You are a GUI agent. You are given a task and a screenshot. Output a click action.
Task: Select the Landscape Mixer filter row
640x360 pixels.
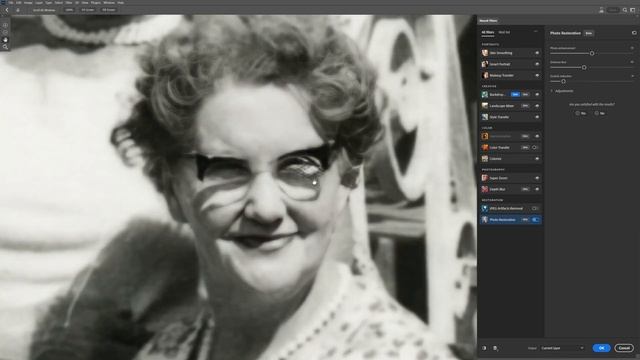point(511,106)
